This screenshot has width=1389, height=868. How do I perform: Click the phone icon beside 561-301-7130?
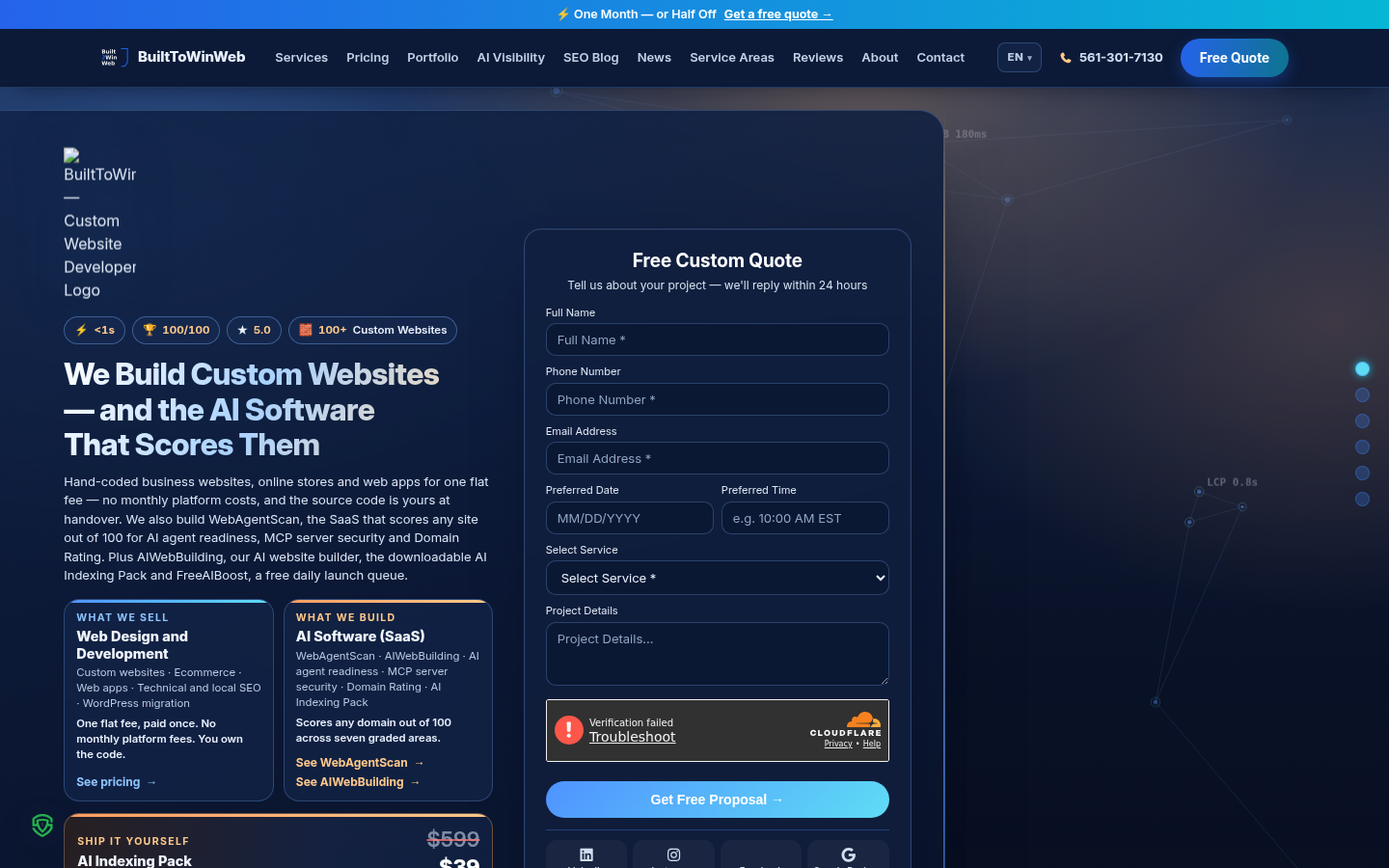(1066, 58)
